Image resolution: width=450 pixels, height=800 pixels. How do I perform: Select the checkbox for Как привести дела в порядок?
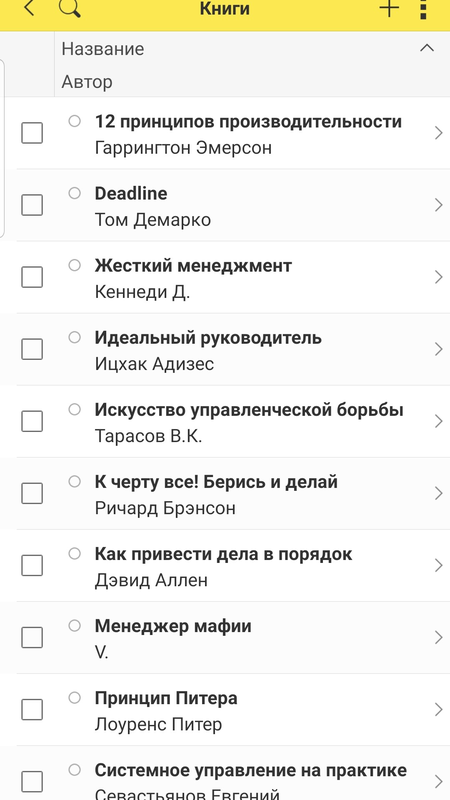pos(32,565)
